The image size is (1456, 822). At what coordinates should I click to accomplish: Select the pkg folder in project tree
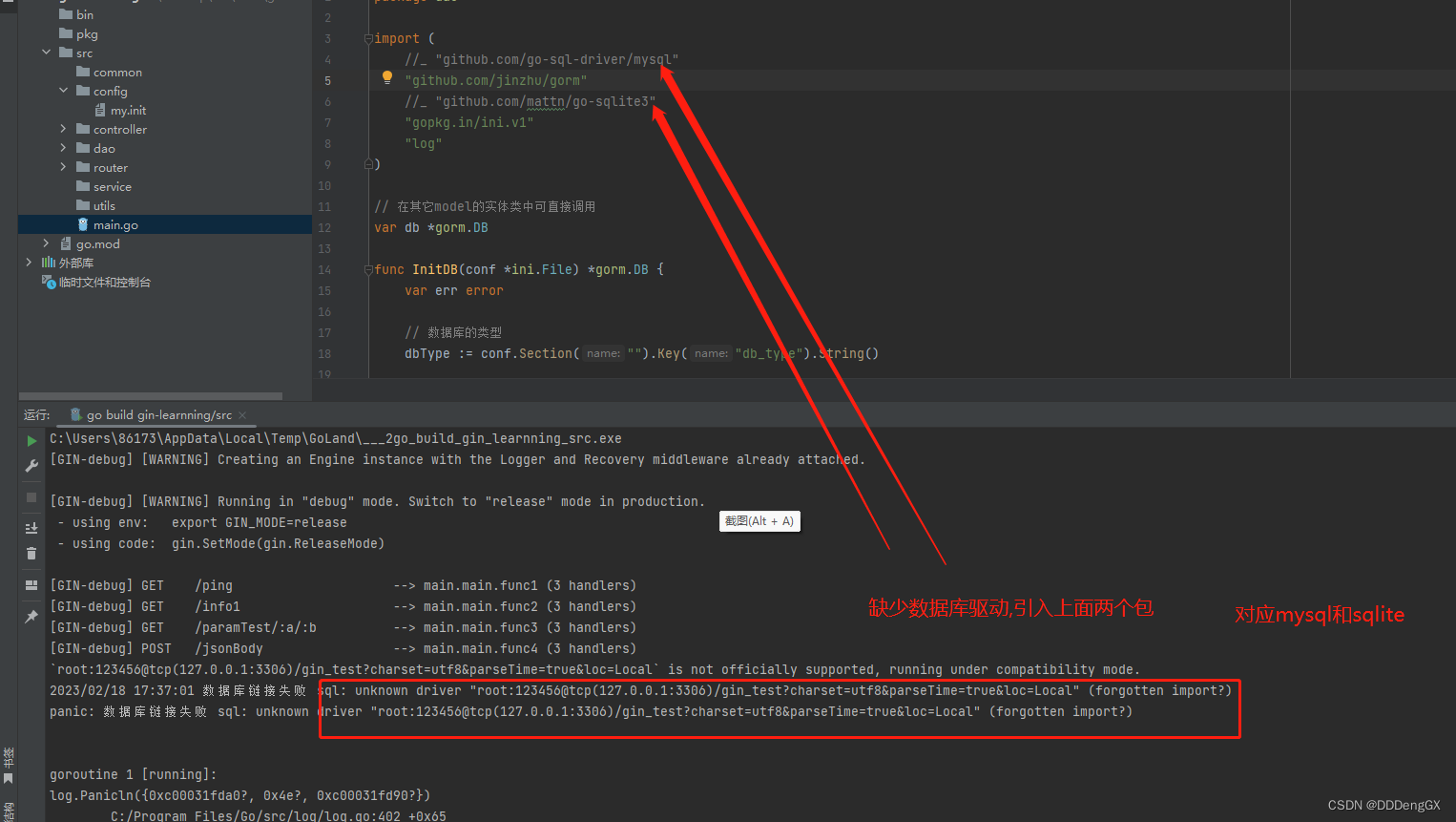87,33
